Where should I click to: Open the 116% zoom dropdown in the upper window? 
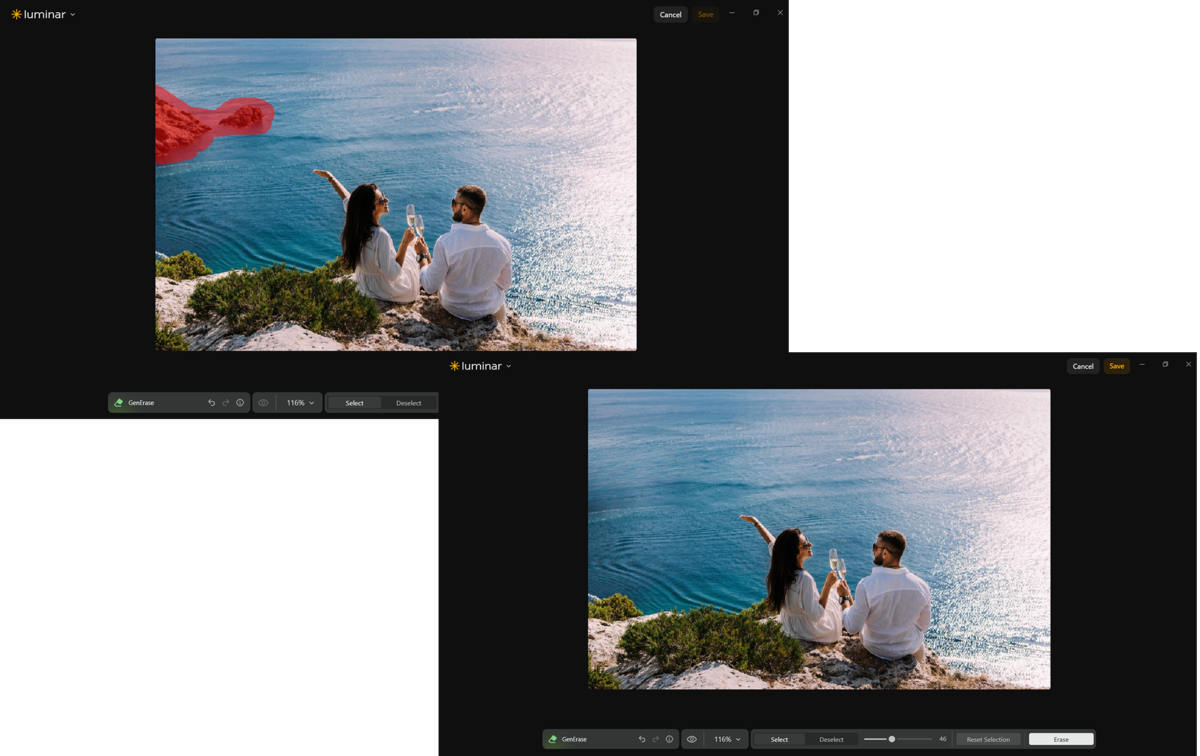click(x=300, y=403)
